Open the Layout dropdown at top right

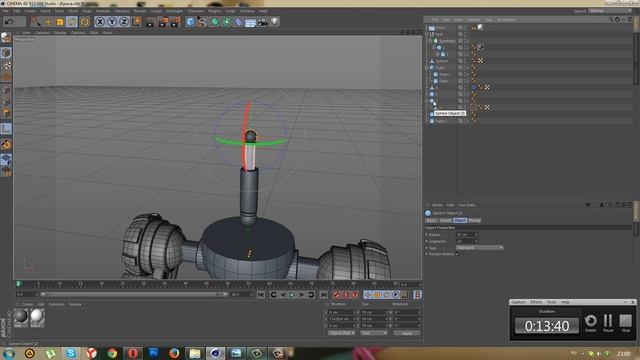pos(610,11)
